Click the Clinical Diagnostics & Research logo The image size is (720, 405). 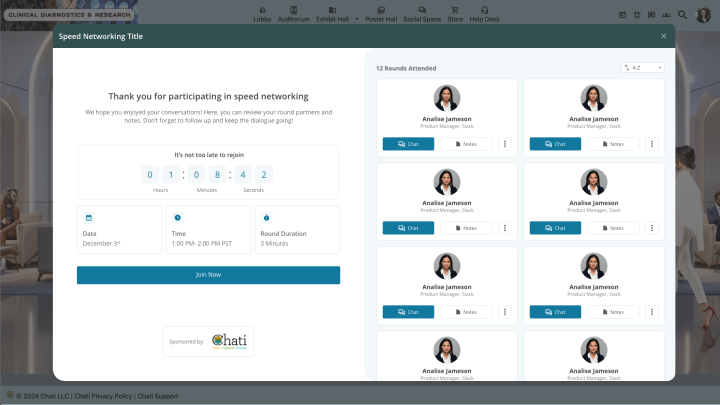69,15
